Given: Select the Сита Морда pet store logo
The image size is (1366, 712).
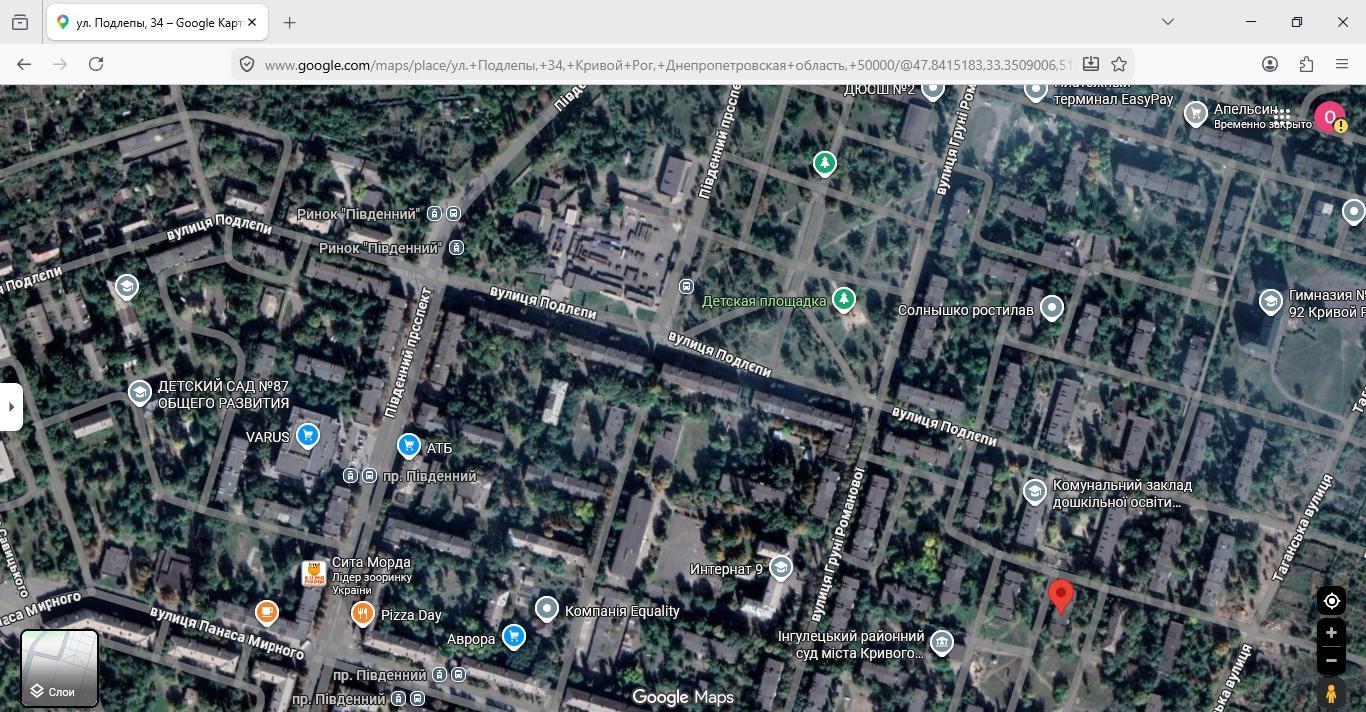Looking at the screenshot, I should tap(313, 574).
